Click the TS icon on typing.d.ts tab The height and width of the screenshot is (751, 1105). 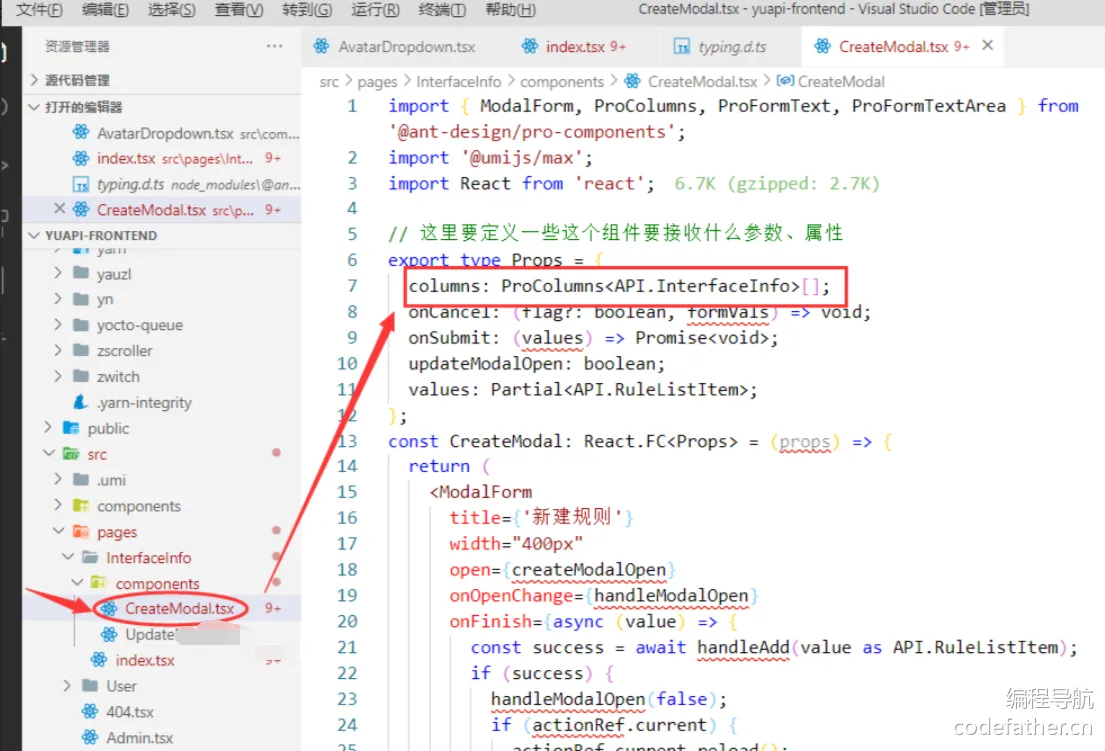coord(681,47)
